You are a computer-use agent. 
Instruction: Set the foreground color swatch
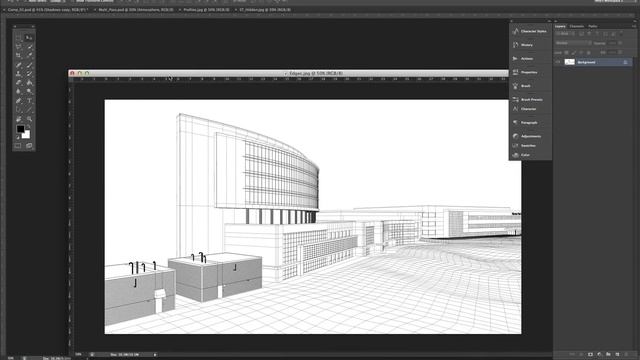[x=20, y=129]
